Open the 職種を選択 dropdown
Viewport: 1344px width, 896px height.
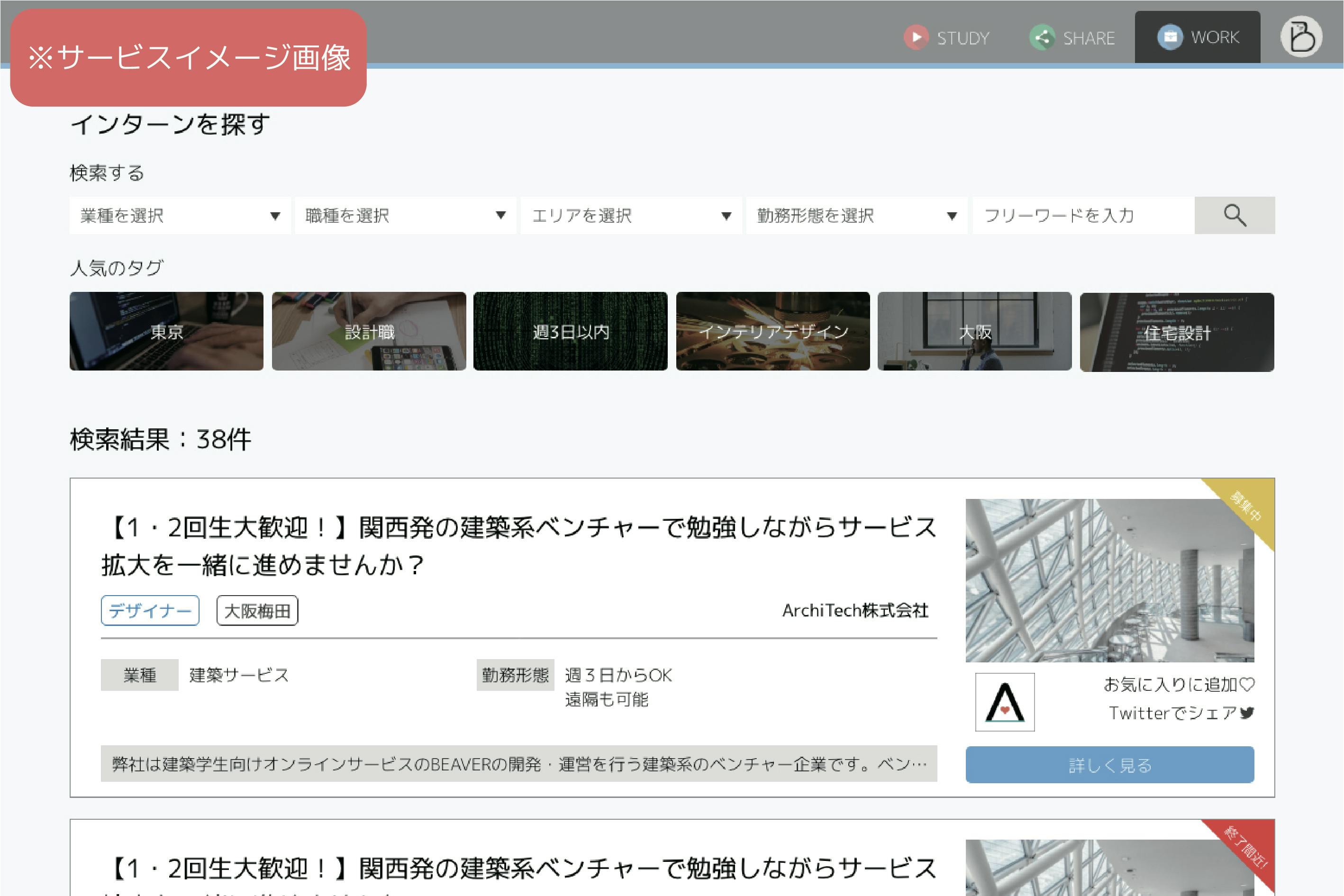405,216
